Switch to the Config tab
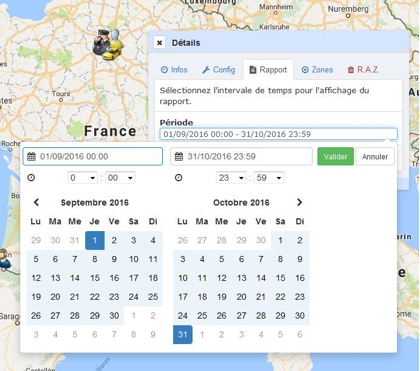 click(x=219, y=70)
